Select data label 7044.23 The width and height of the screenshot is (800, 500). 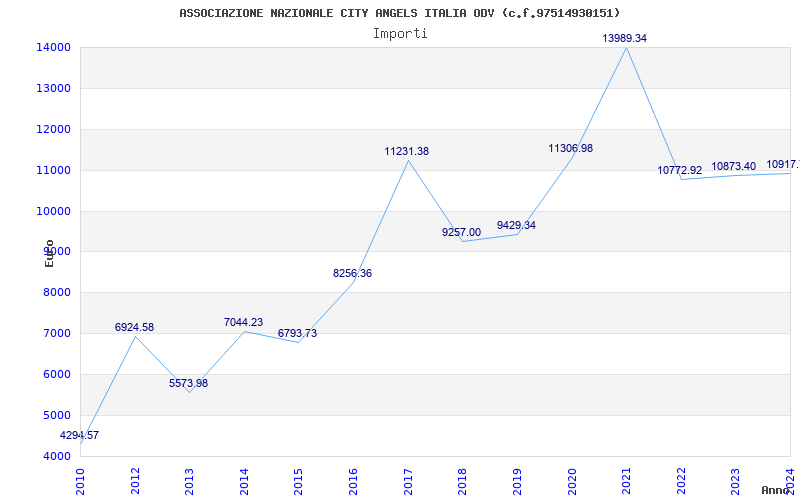(243, 322)
